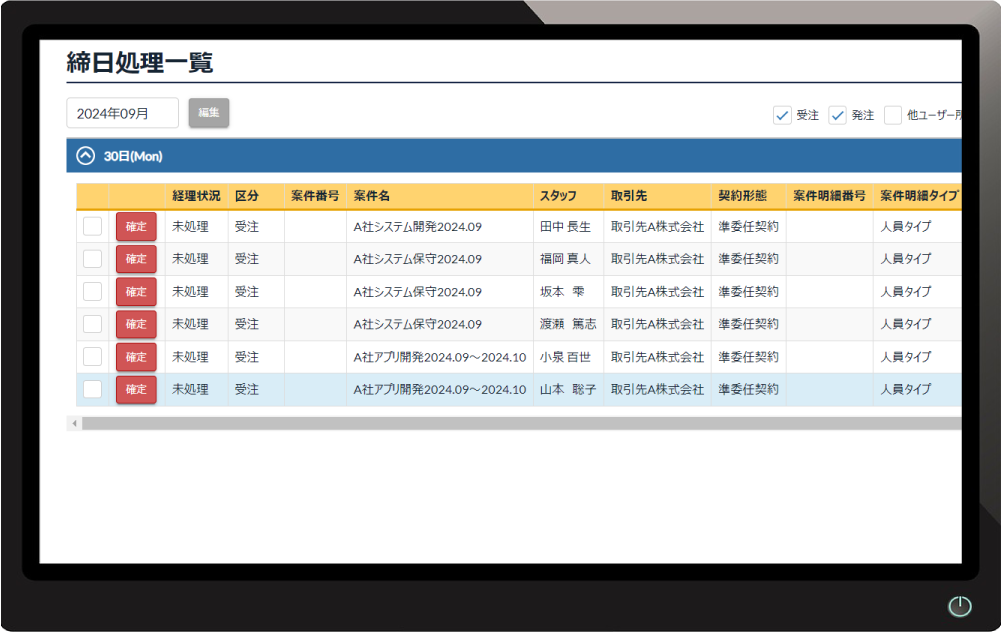The image size is (1001, 632).
Task: Confirm the 福岡 真人 row with 確定
Action: click(136, 259)
